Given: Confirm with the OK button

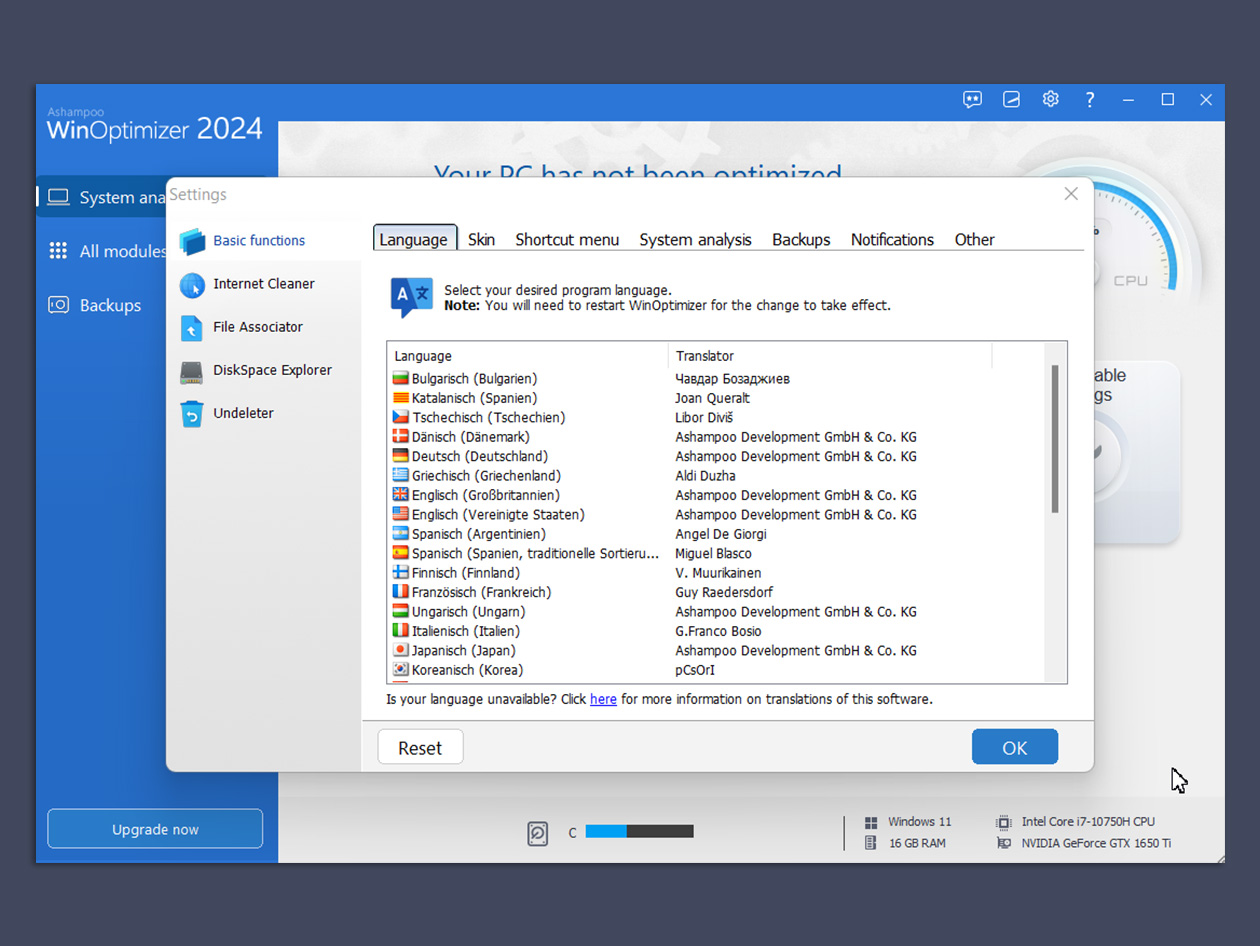Looking at the screenshot, I should pos(1015,747).
